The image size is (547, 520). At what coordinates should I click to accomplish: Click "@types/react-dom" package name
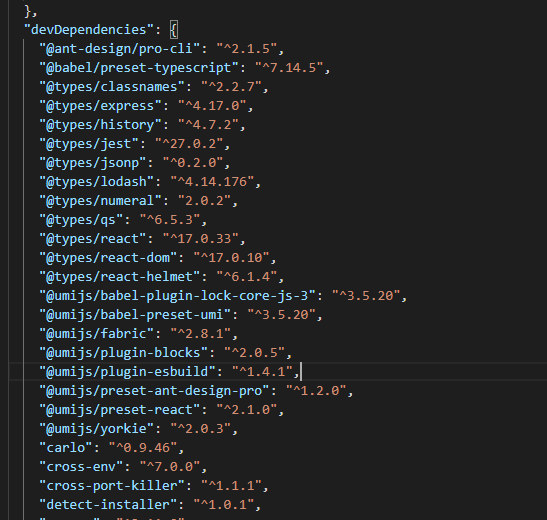108,258
